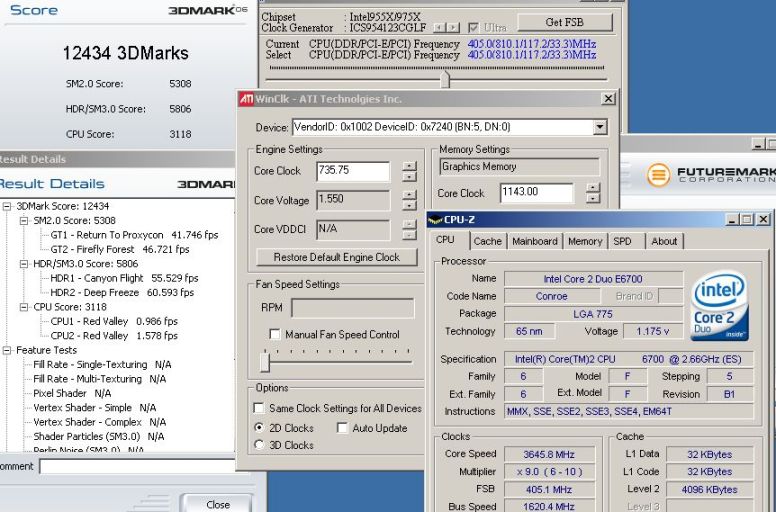Select CPU1 - Red Valley row
Image resolution: width=776 pixels, height=512 pixels.
pyautogui.click(x=114, y=322)
